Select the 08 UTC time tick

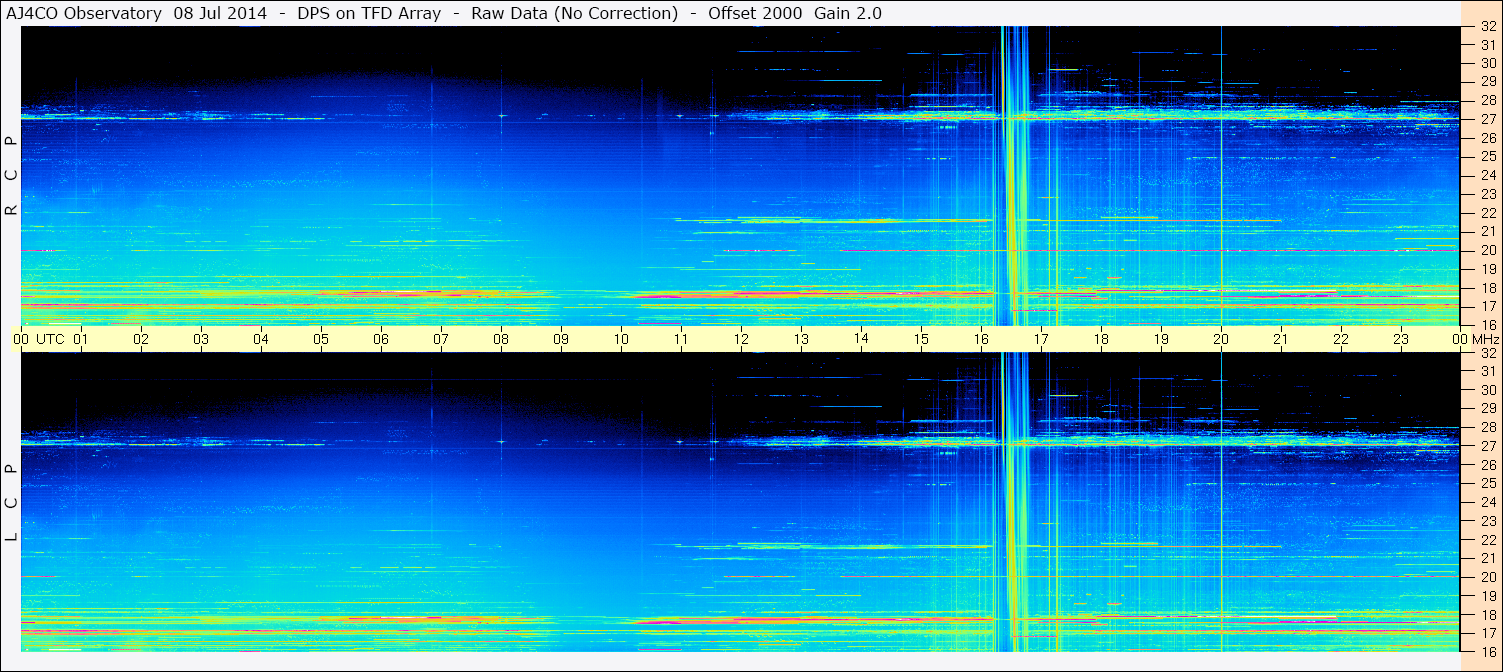(500, 339)
